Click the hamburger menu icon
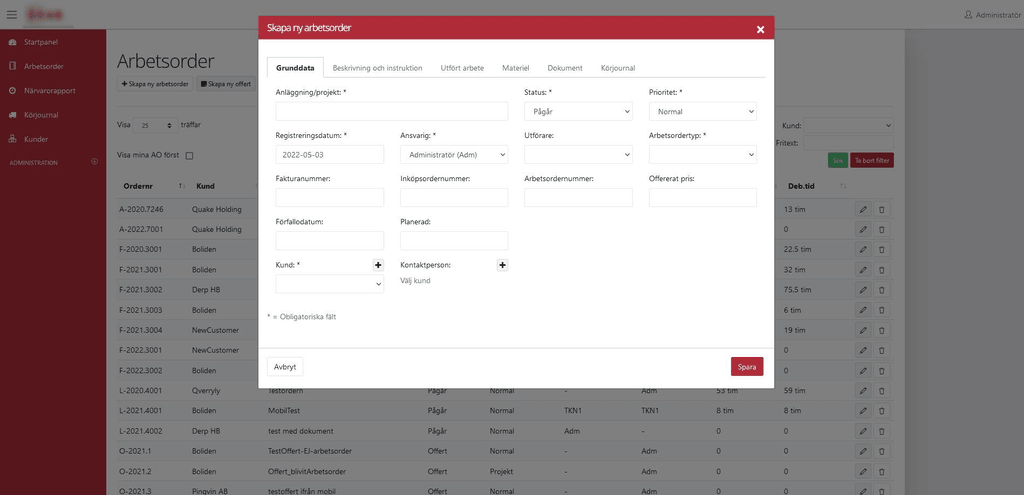Image resolution: width=1024 pixels, height=495 pixels. coord(12,14)
